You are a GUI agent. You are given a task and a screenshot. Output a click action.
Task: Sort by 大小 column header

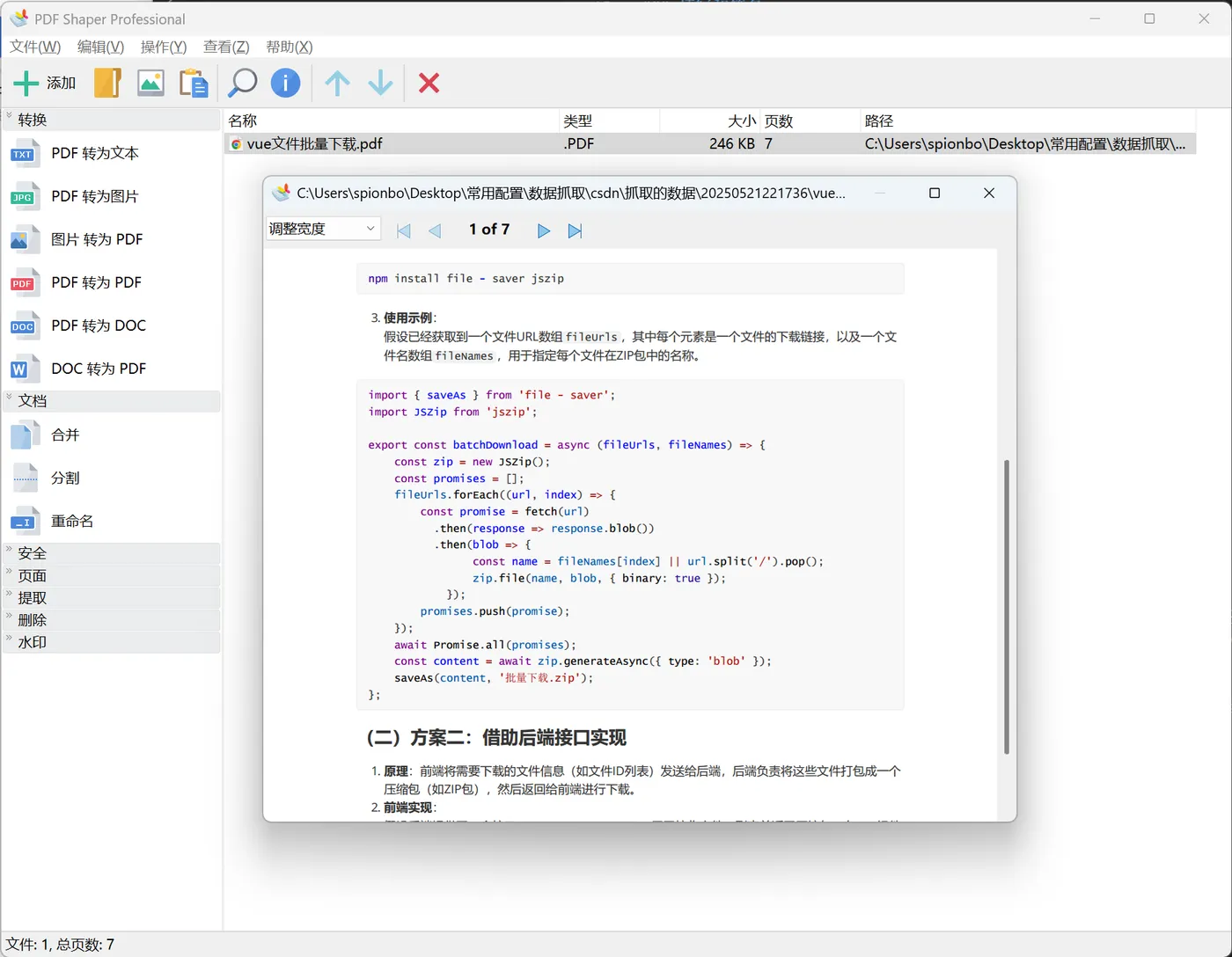(709, 121)
